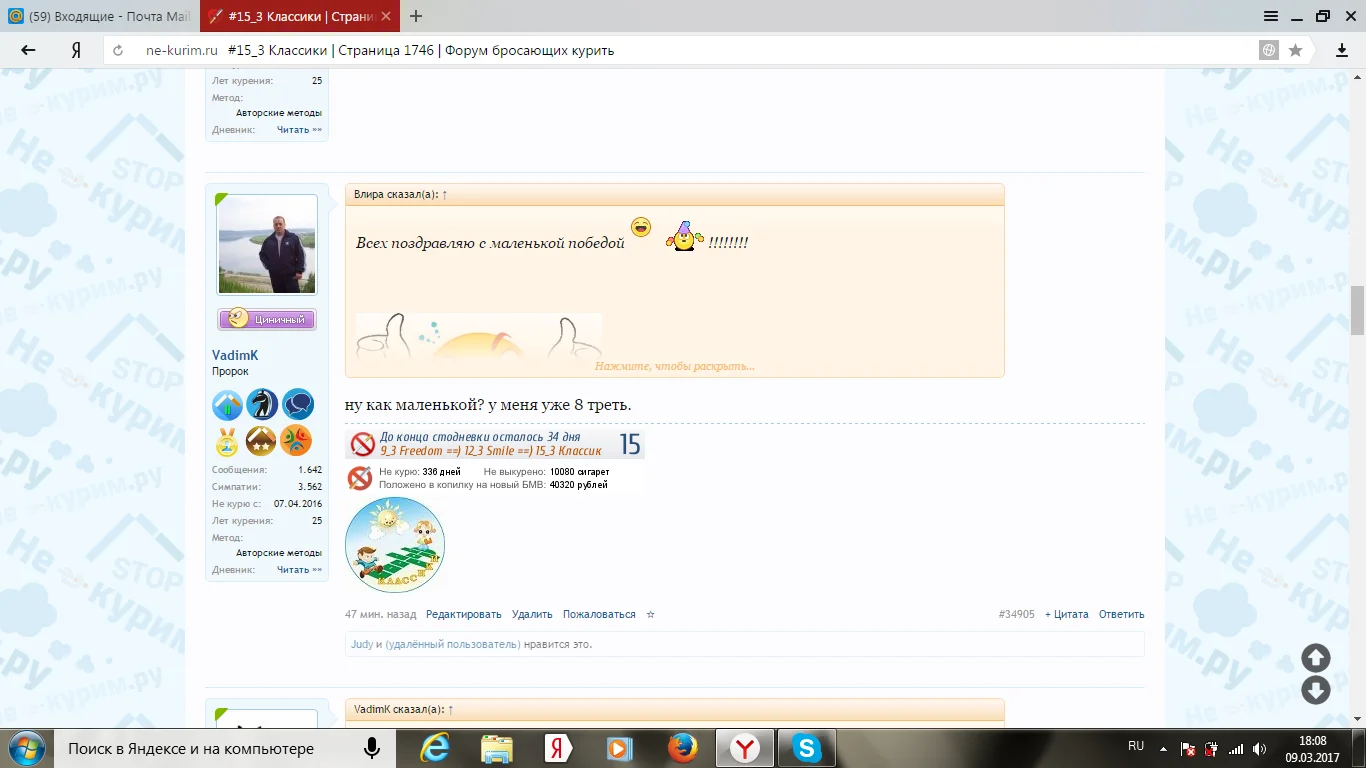1366x768 pixels.
Task: Switch input language with the RU indicator
Action: [1136, 746]
